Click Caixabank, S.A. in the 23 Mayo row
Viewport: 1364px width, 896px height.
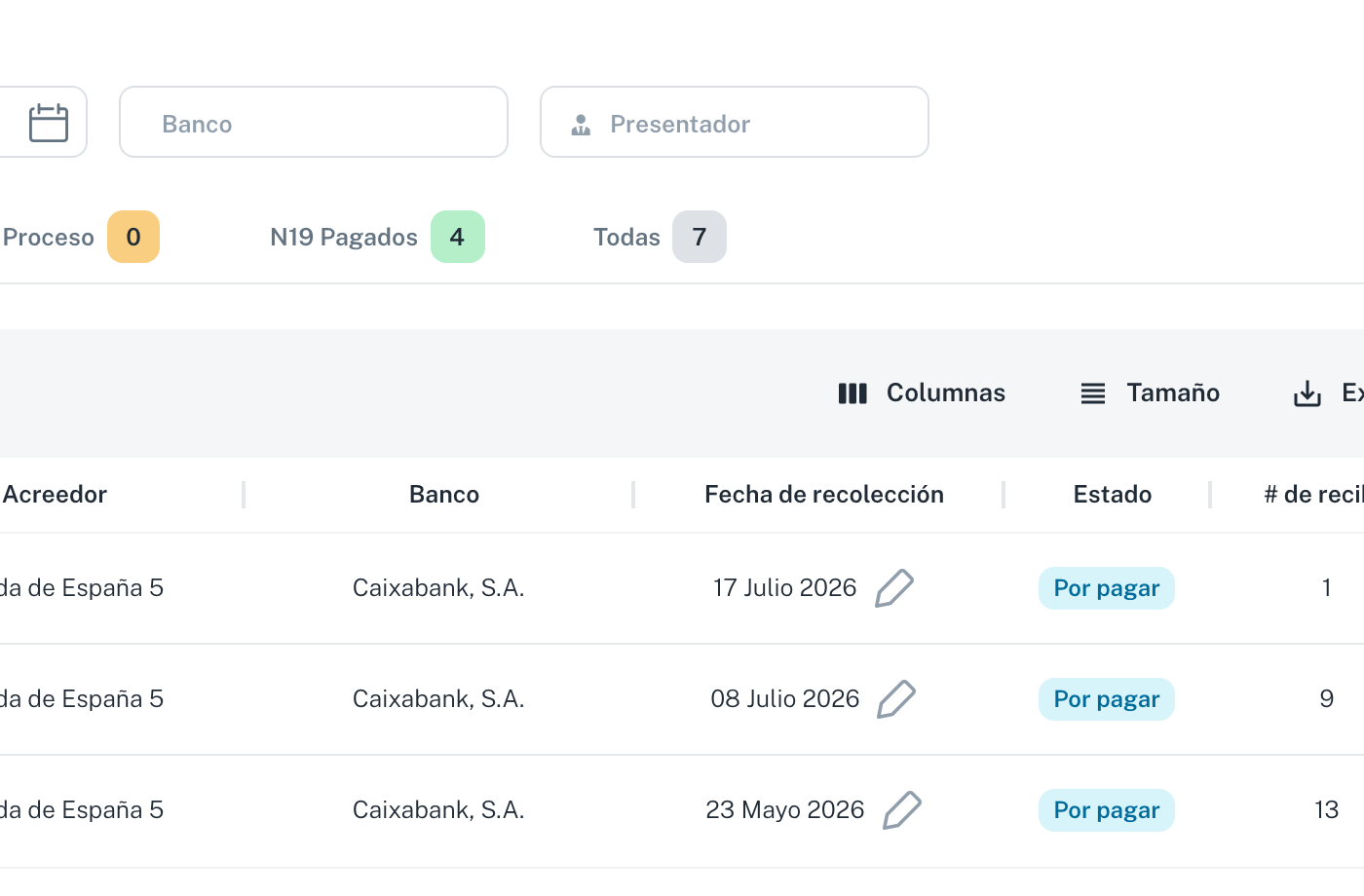tap(438, 810)
